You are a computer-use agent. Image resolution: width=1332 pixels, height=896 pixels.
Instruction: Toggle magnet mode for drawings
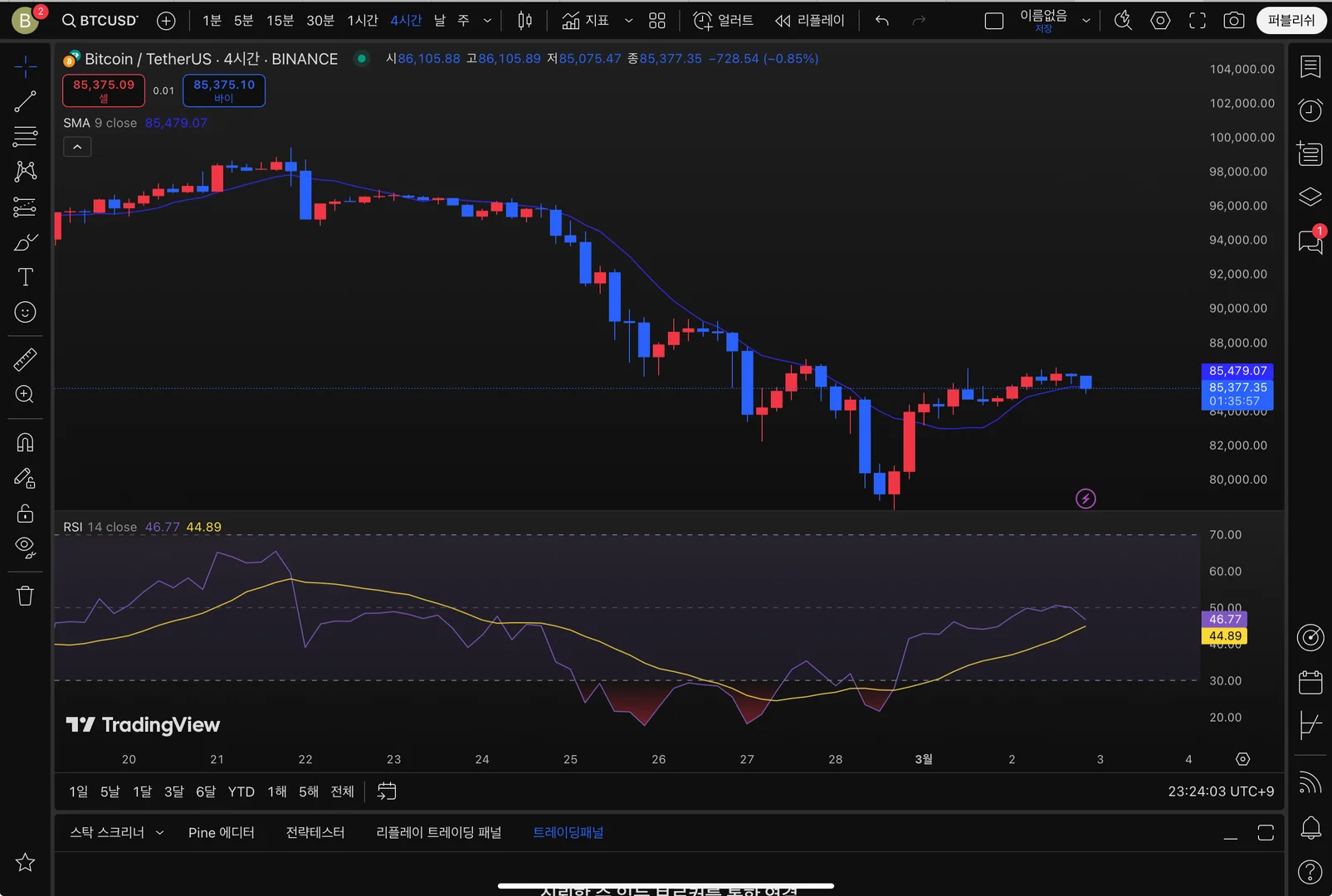pos(25,442)
